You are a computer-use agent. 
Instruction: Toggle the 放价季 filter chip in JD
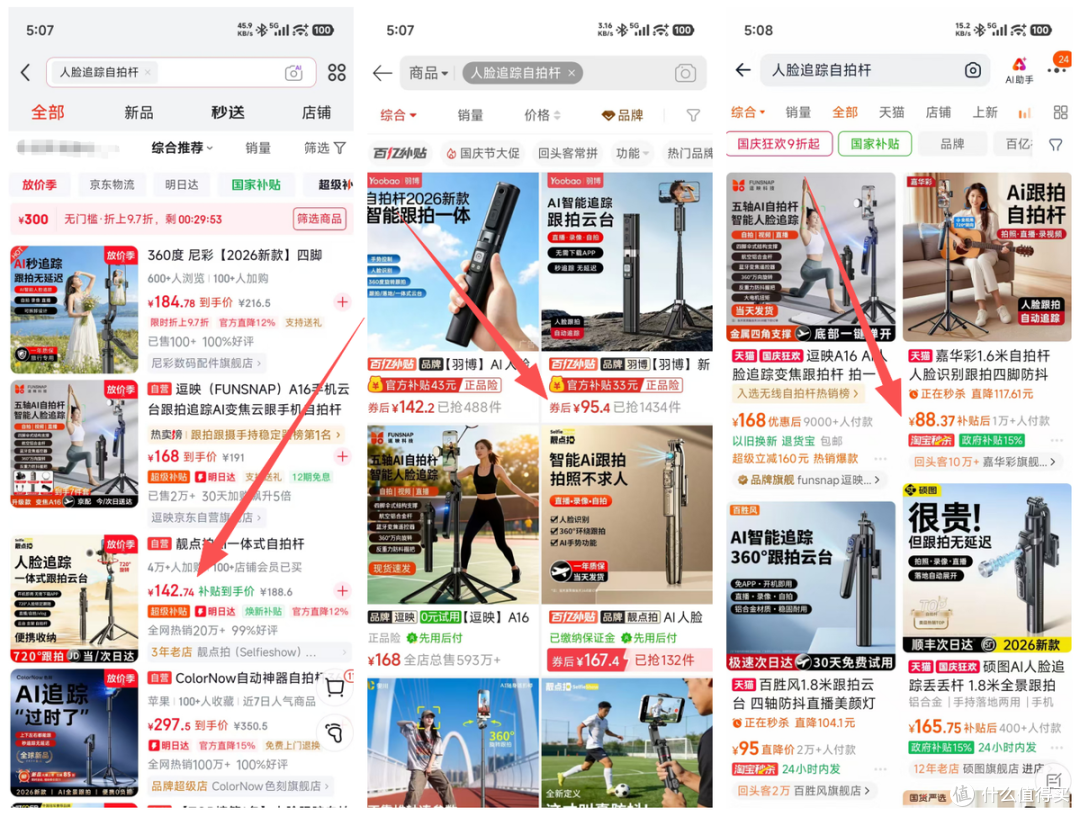[39, 185]
